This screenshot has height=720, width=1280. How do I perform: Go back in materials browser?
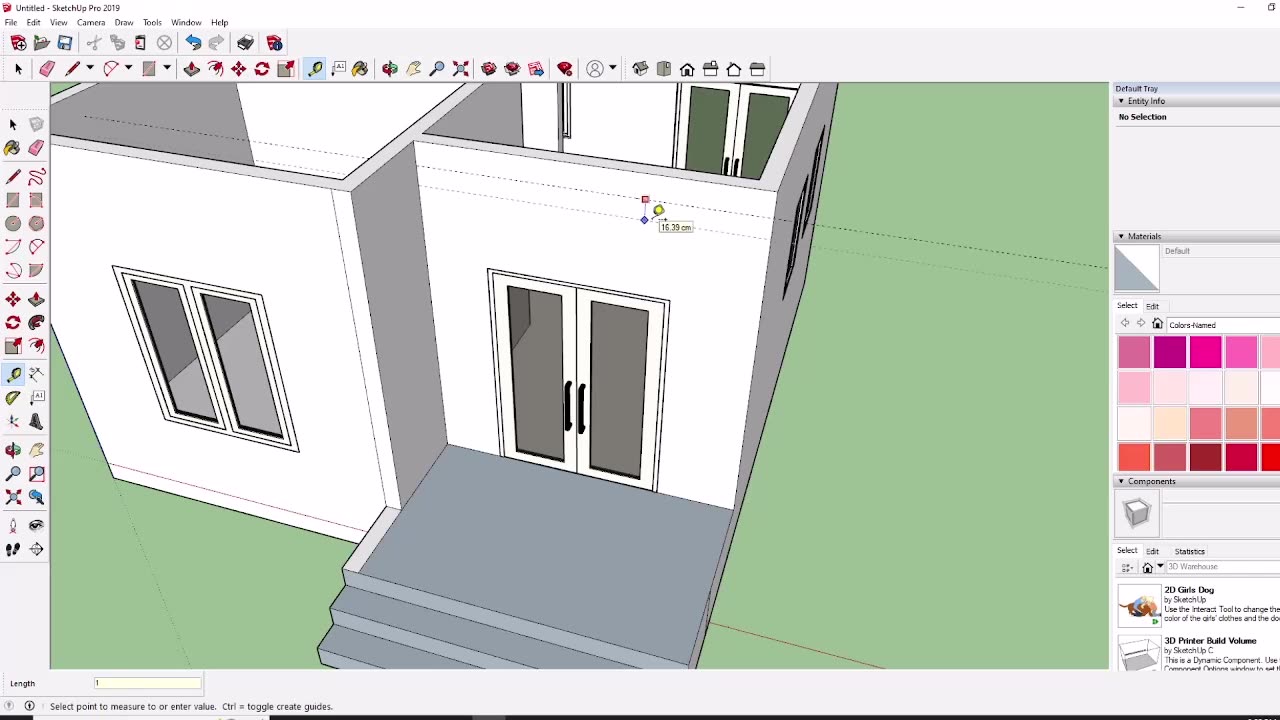1125,324
